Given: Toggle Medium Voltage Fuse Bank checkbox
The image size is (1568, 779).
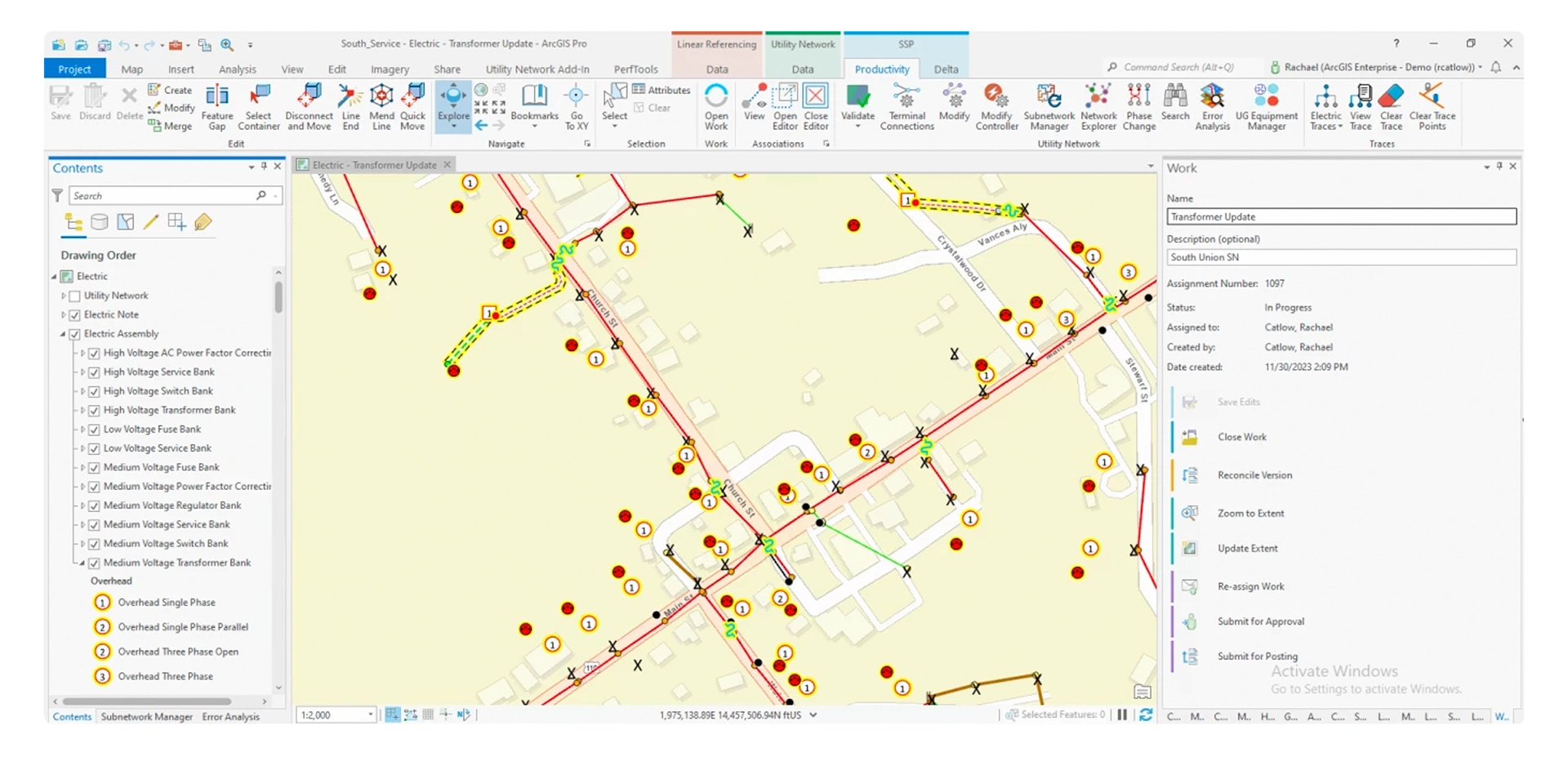Looking at the screenshot, I should click(x=94, y=468).
